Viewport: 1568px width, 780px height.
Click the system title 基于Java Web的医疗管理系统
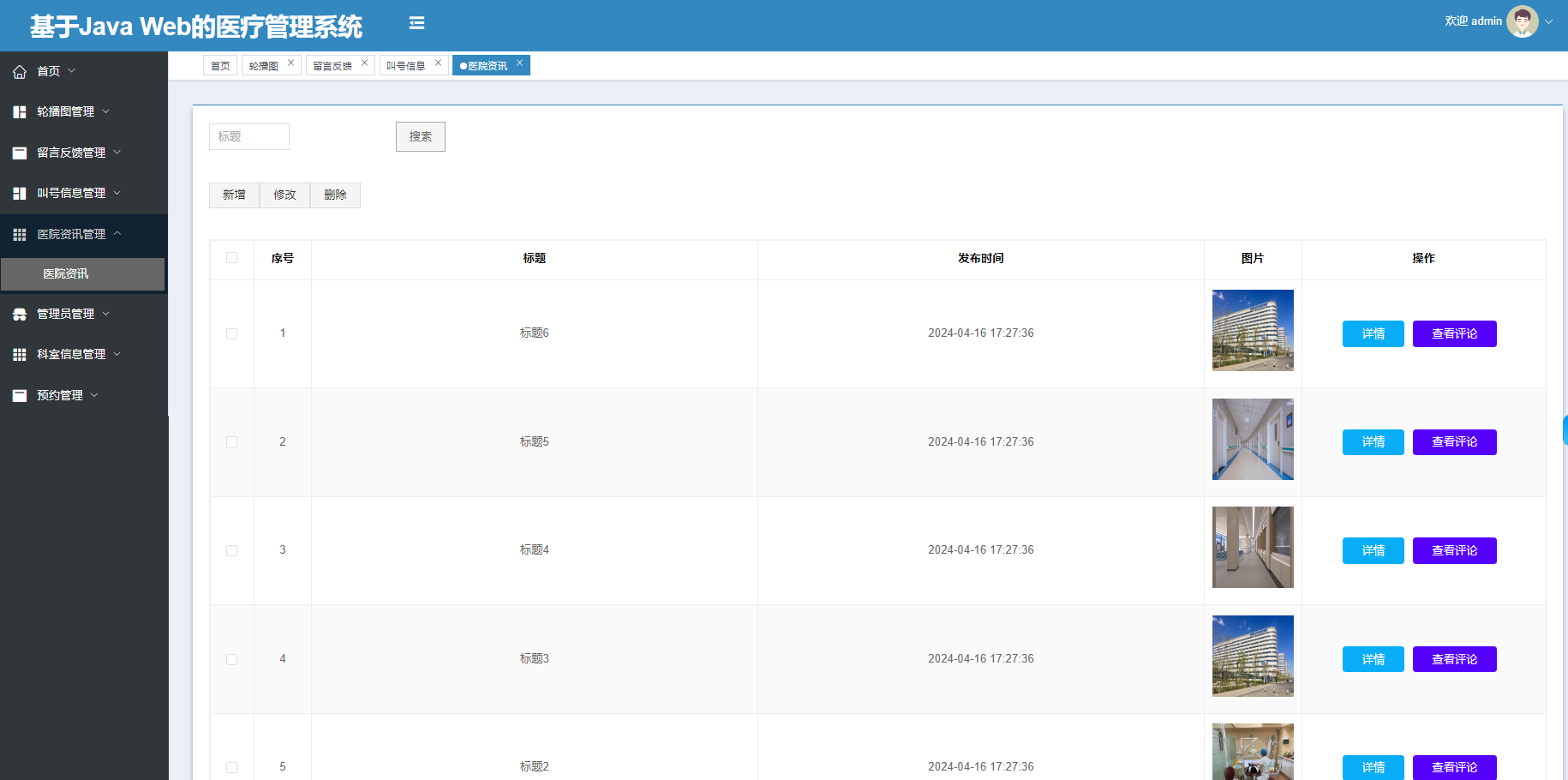point(196,27)
